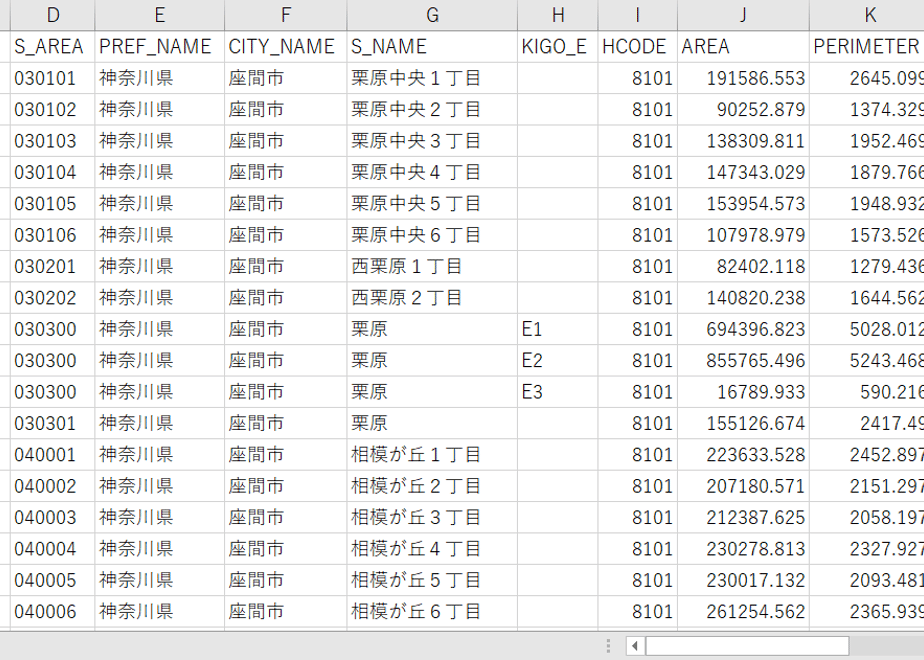Select column D header

52,15
